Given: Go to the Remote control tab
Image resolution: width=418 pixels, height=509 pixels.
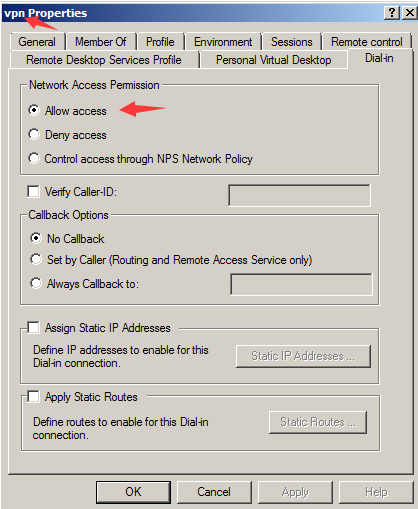Looking at the screenshot, I should pyautogui.click(x=367, y=42).
